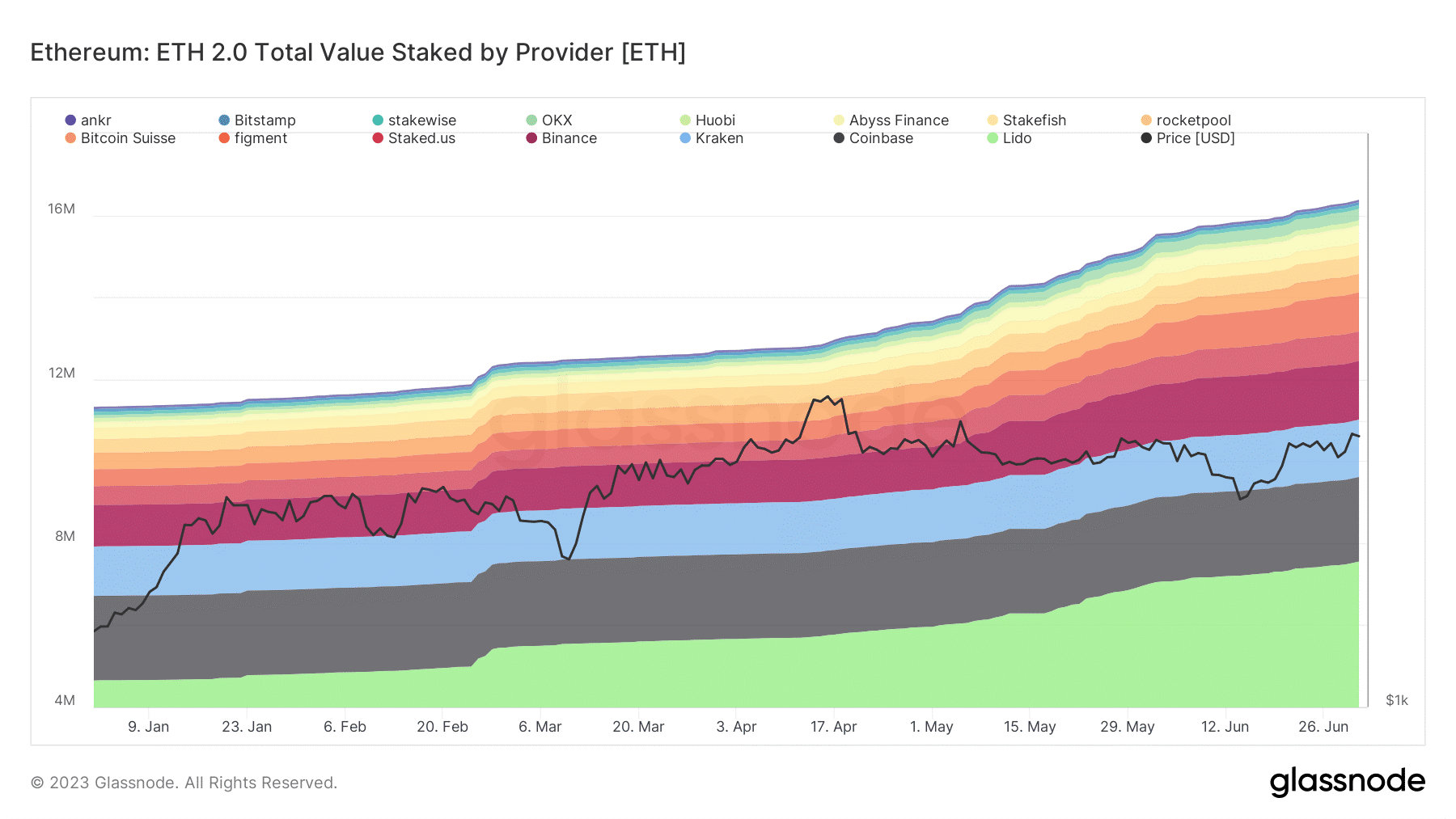Click the Lido legend color dot
This screenshot has height=819, width=1456.
pos(993,138)
